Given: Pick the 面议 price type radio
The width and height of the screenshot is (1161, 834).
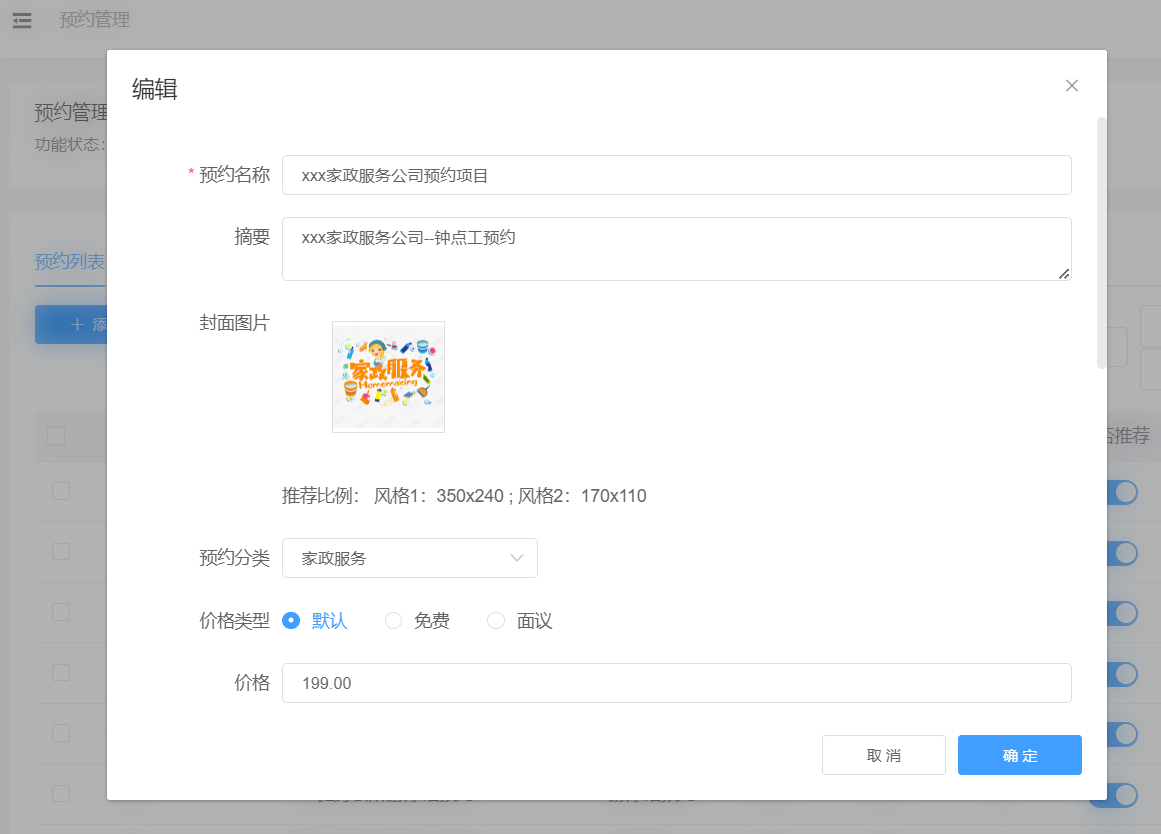Looking at the screenshot, I should [x=496, y=621].
